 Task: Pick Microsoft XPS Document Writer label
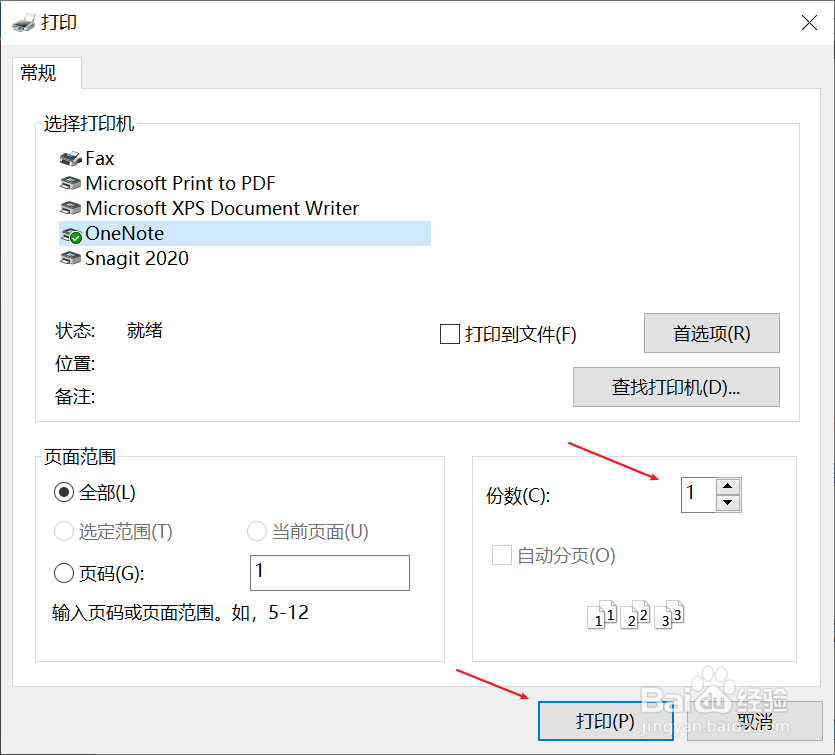[222, 208]
